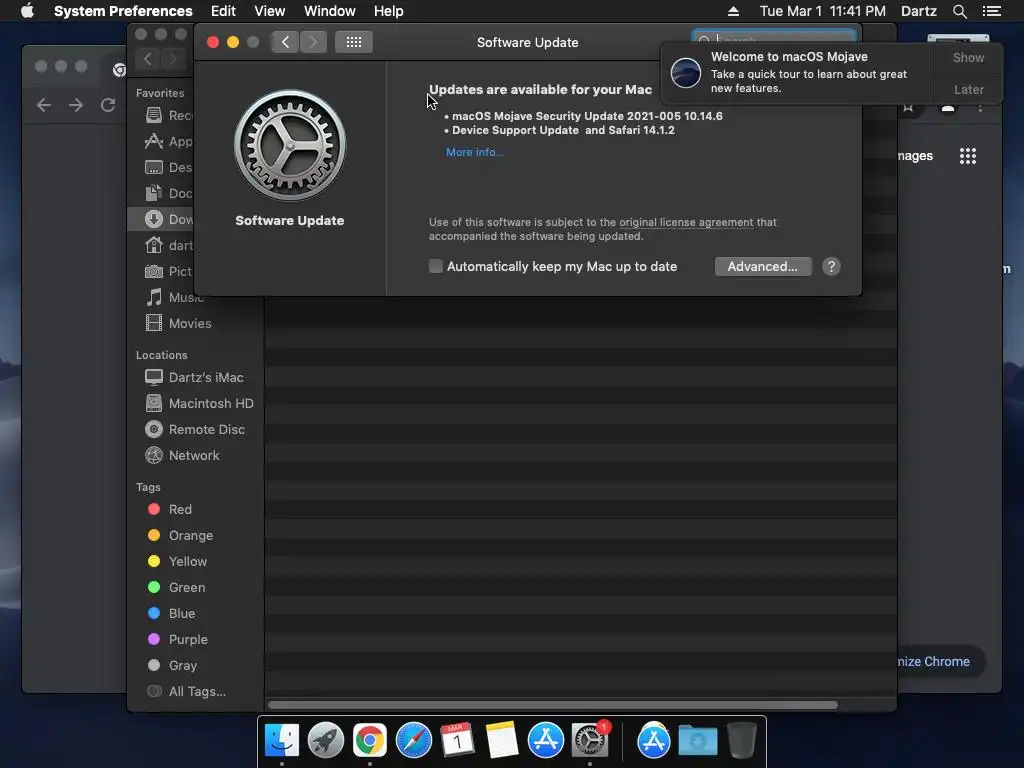Open Finder from the Dock
This screenshot has height=768, width=1024.
[281, 740]
